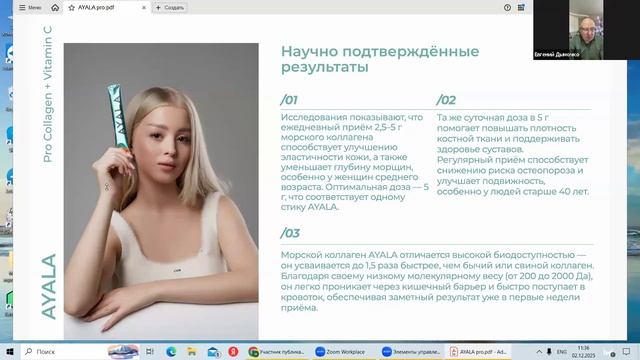This screenshot has height=360, width=640.
Task: Select the AYALA pro.pdf tab
Action: [107, 7]
